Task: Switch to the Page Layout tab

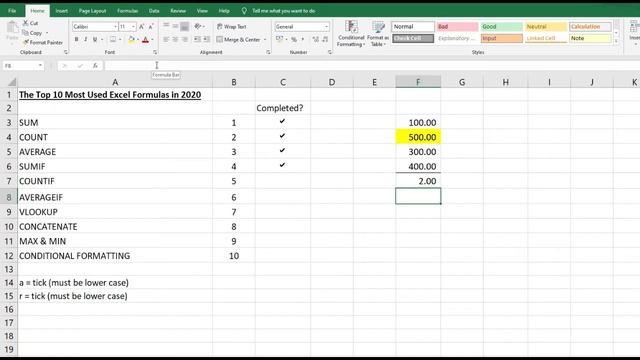Action: (x=92, y=11)
